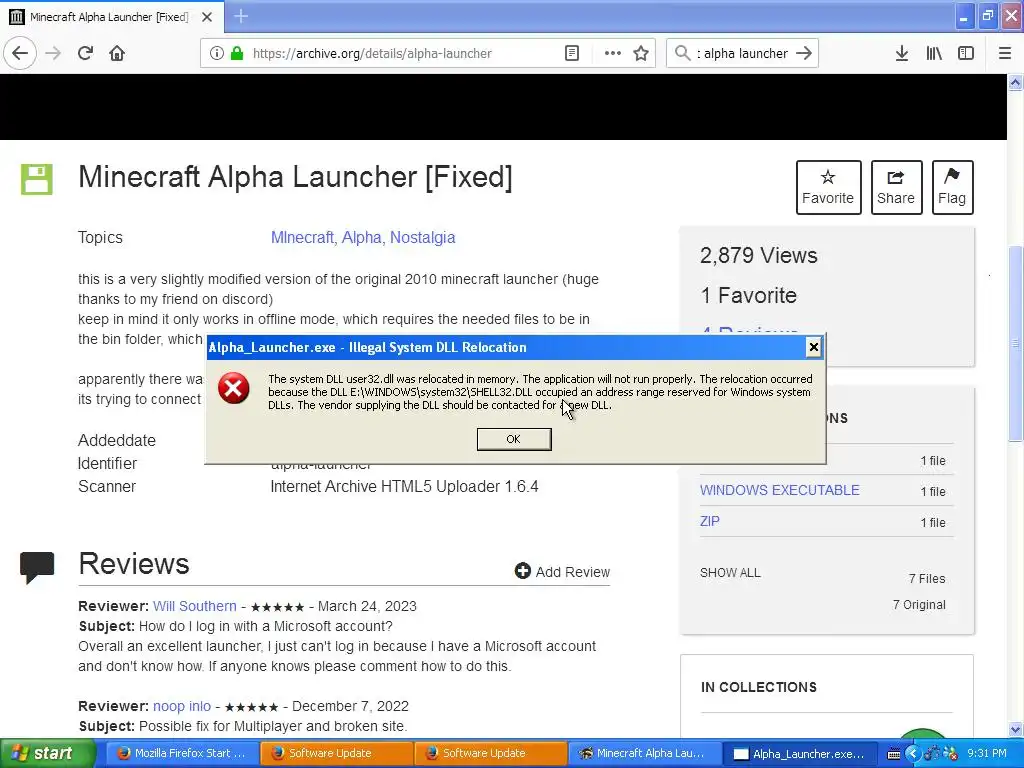Submit search with arrow button

point(804,54)
